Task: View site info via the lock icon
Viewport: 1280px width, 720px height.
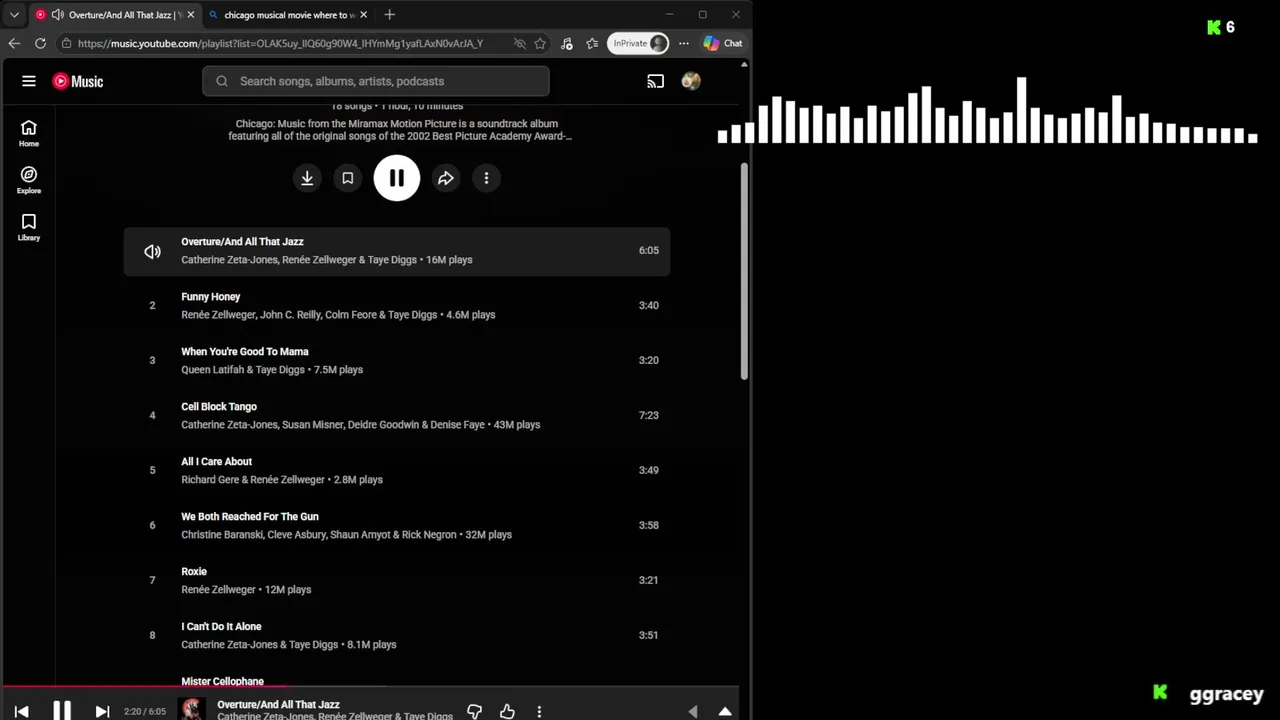Action: [66, 43]
